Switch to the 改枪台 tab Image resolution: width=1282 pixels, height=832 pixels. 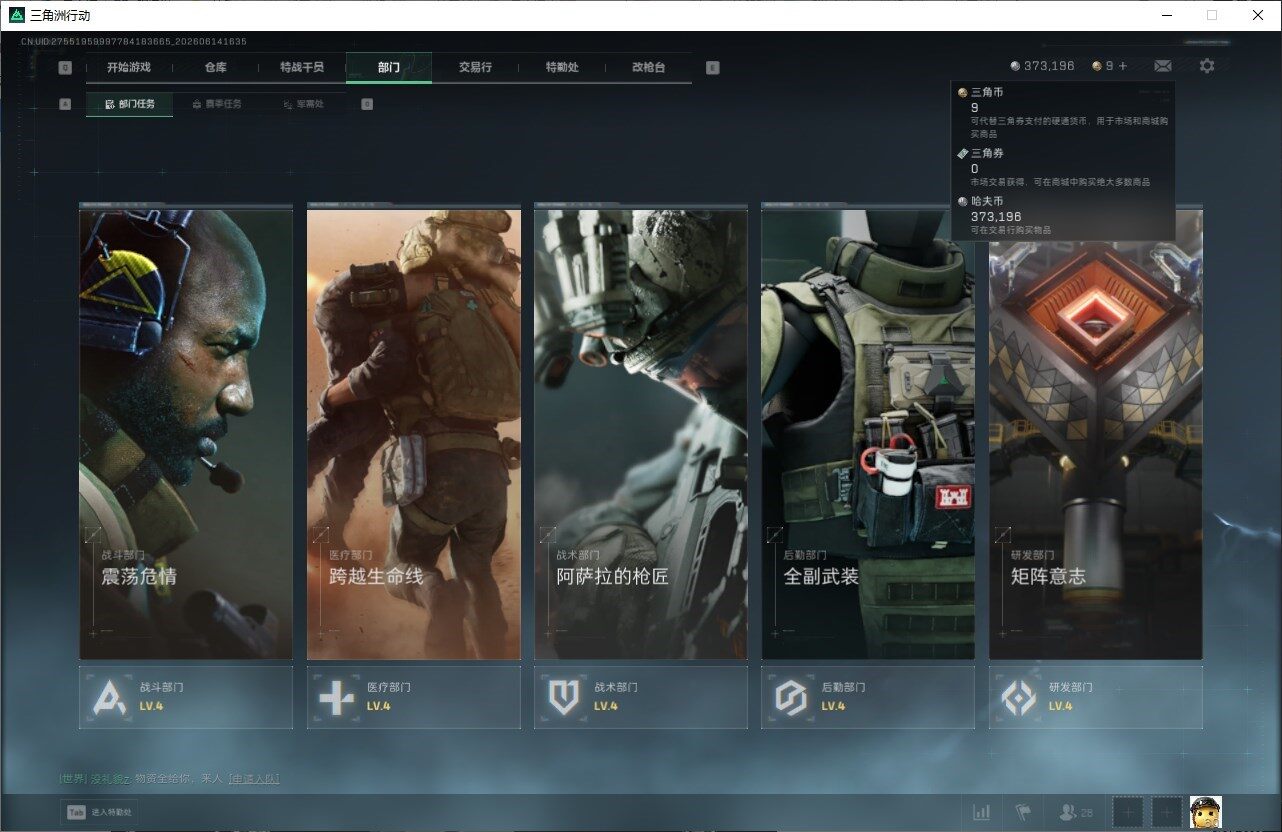click(648, 68)
